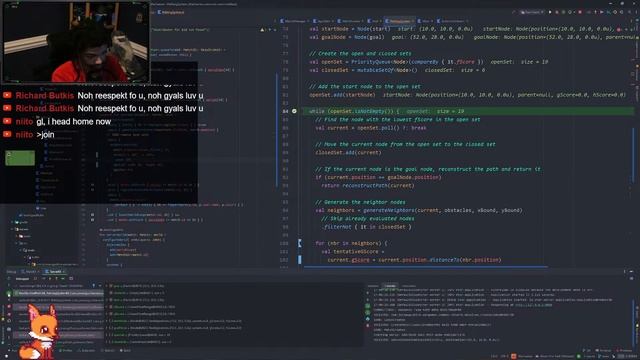
Task: Click the filter icon beside the thread selector
Action: 94,286
